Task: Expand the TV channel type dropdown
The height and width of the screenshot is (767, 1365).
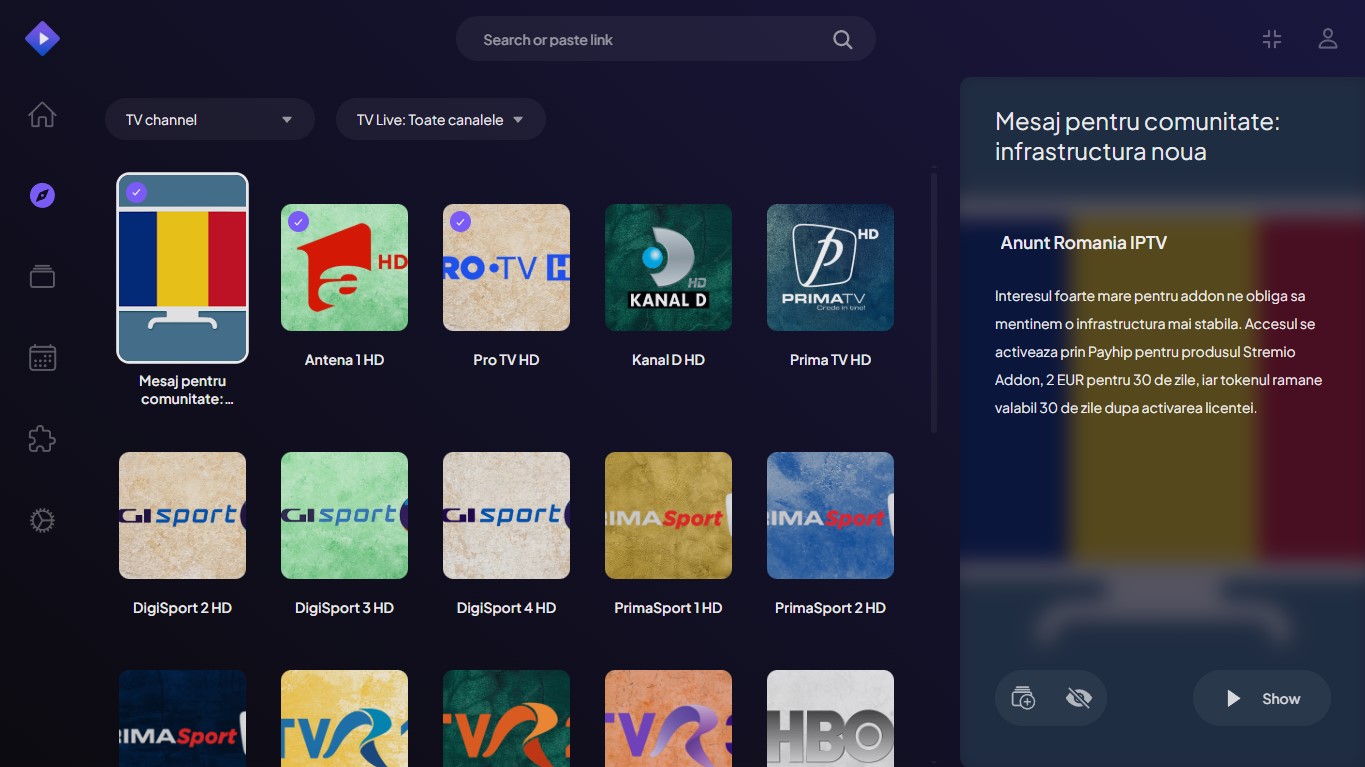Action: (210, 120)
